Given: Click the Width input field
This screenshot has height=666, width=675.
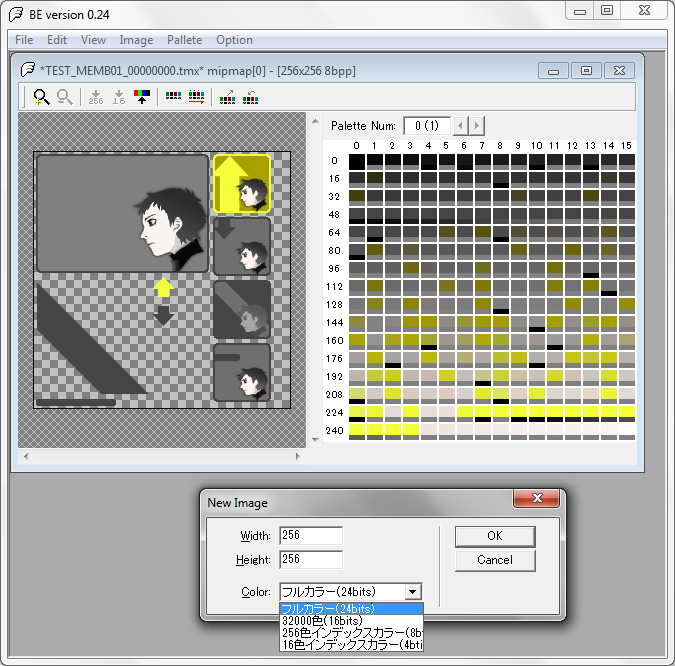Looking at the screenshot, I should [311, 536].
